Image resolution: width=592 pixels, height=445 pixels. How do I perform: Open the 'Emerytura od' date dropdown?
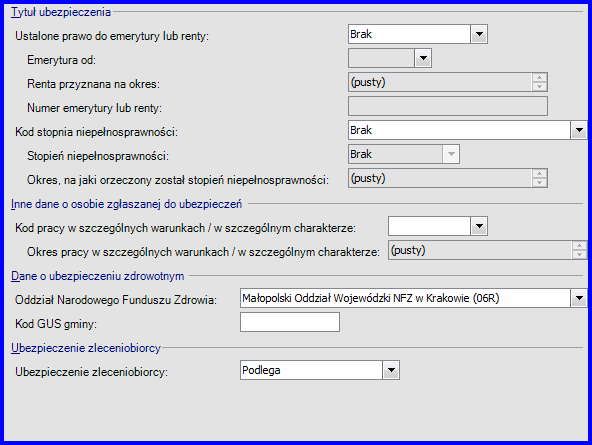click(423, 58)
